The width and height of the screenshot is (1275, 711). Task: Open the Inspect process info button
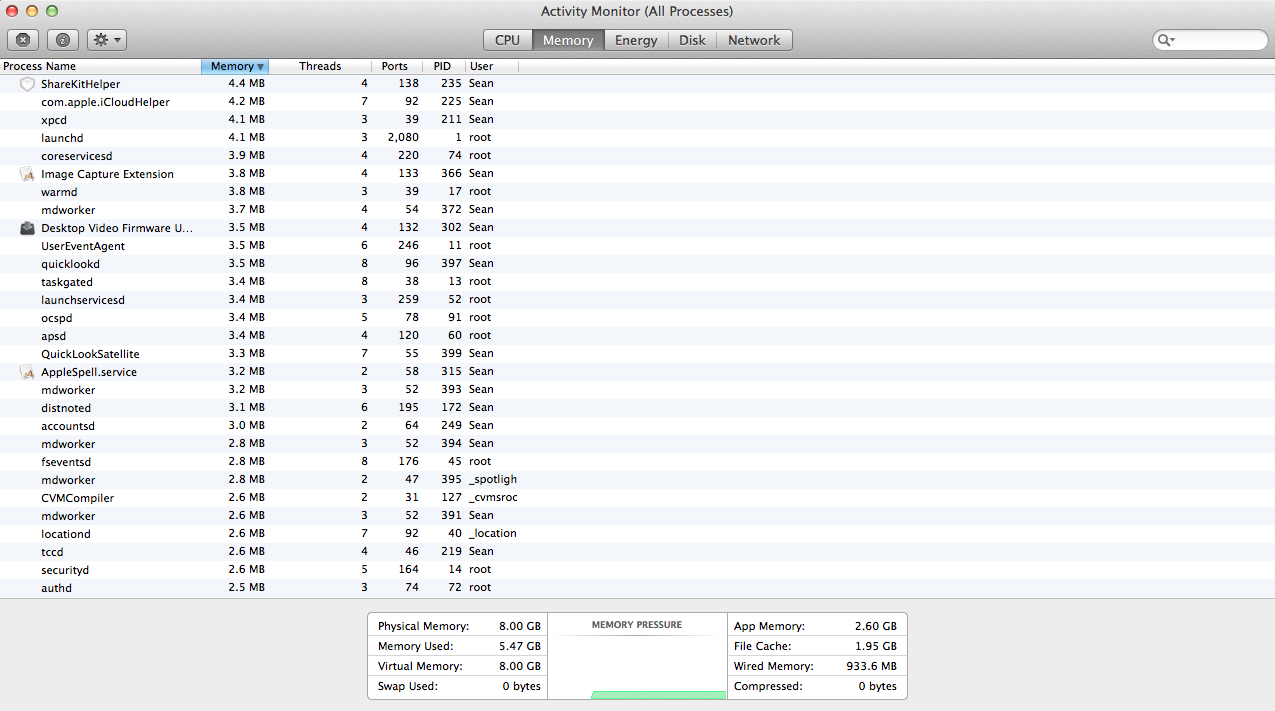click(63, 40)
